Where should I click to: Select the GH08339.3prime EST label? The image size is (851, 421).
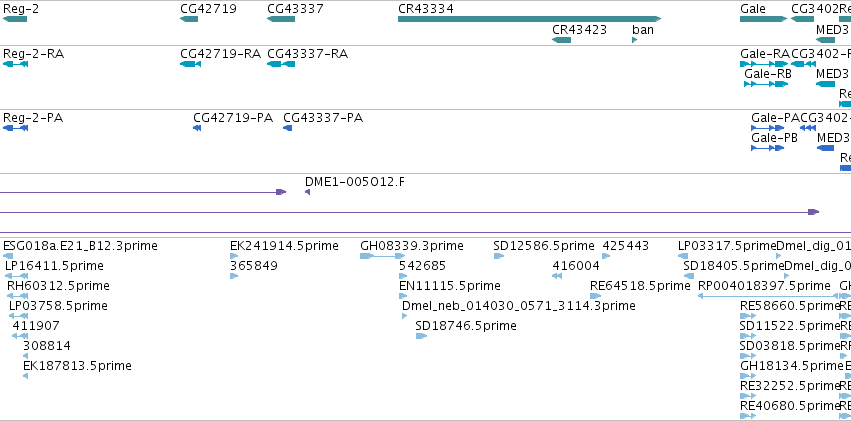412,246
